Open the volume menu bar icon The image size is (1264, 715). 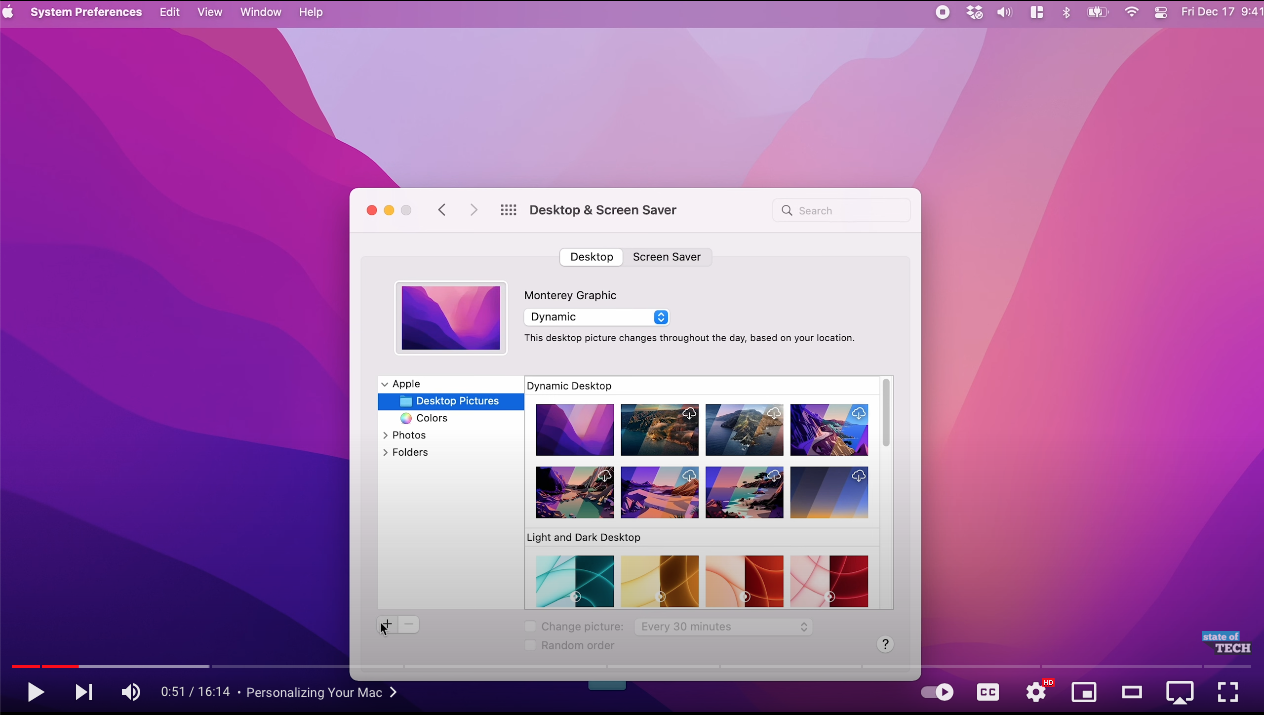tap(1005, 12)
